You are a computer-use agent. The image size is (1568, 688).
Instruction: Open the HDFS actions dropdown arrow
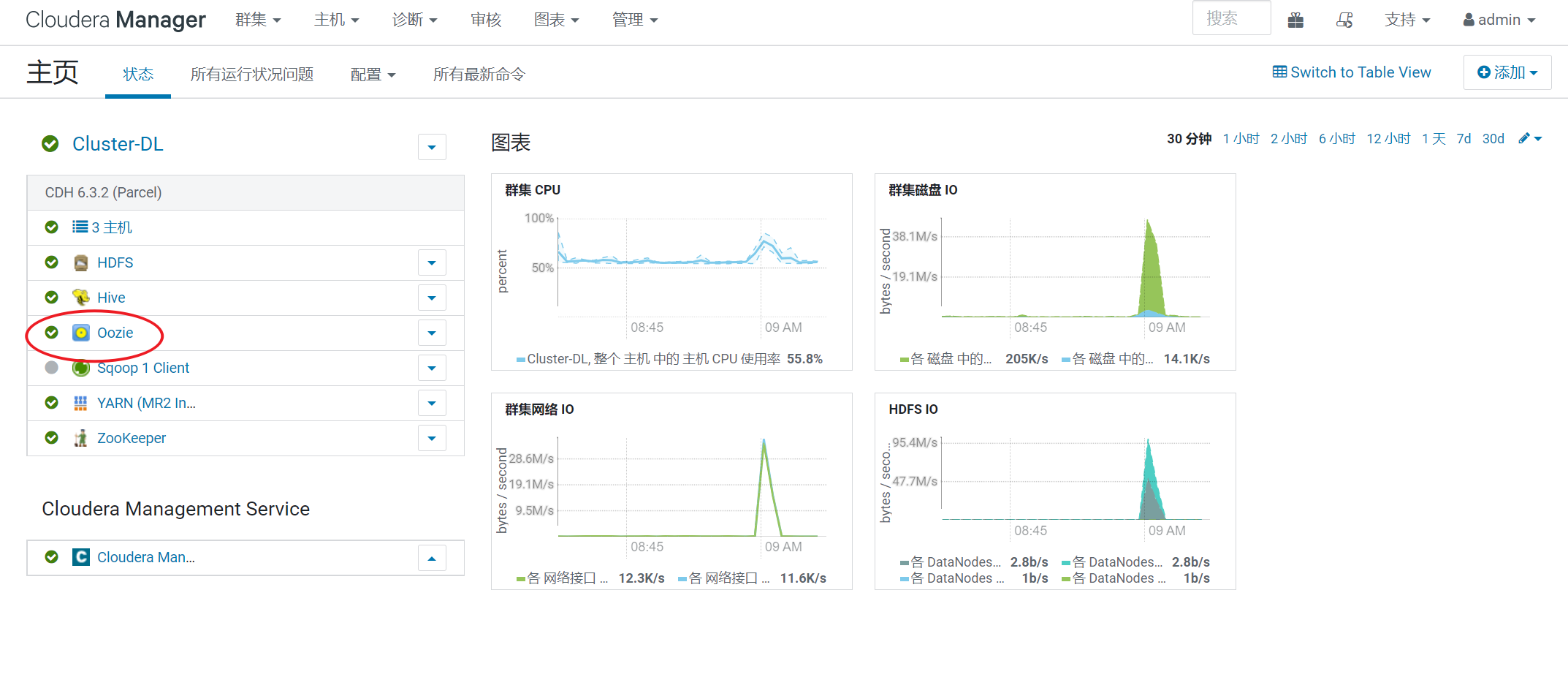(432, 262)
